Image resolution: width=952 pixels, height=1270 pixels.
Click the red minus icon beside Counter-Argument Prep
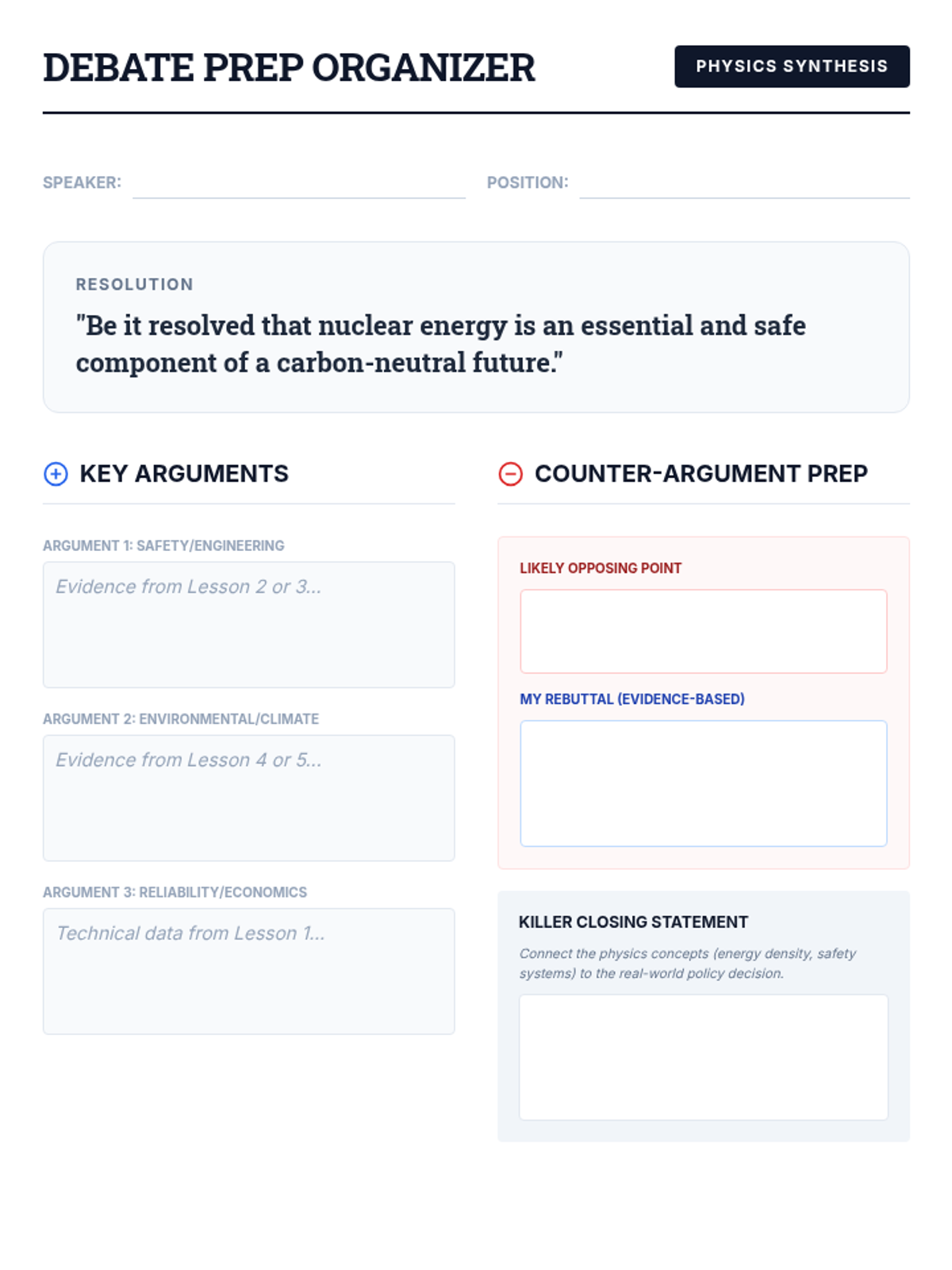[510, 474]
